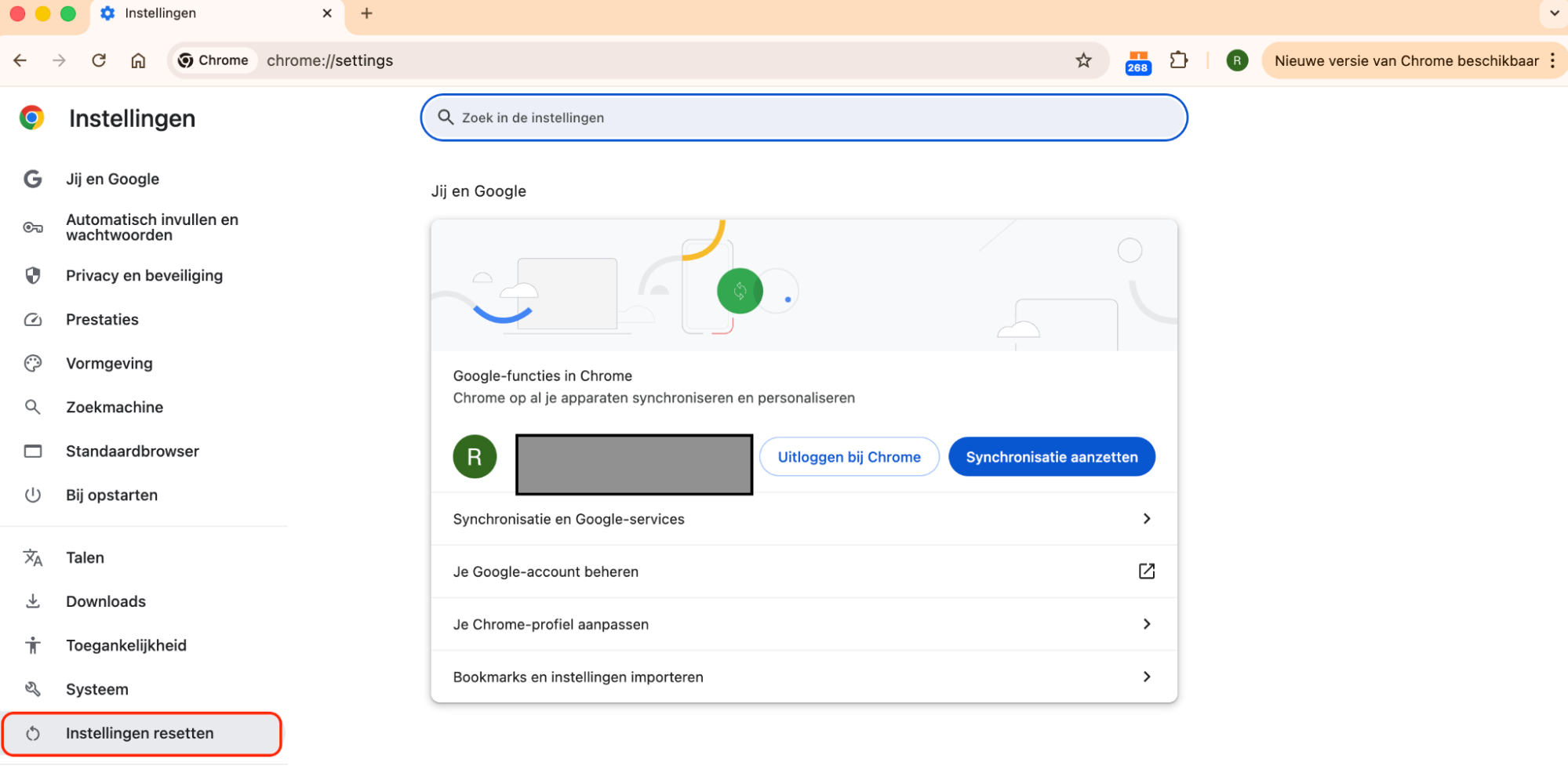Open the extensions puzzle icon in the toolbar

tap(1179, 60)
